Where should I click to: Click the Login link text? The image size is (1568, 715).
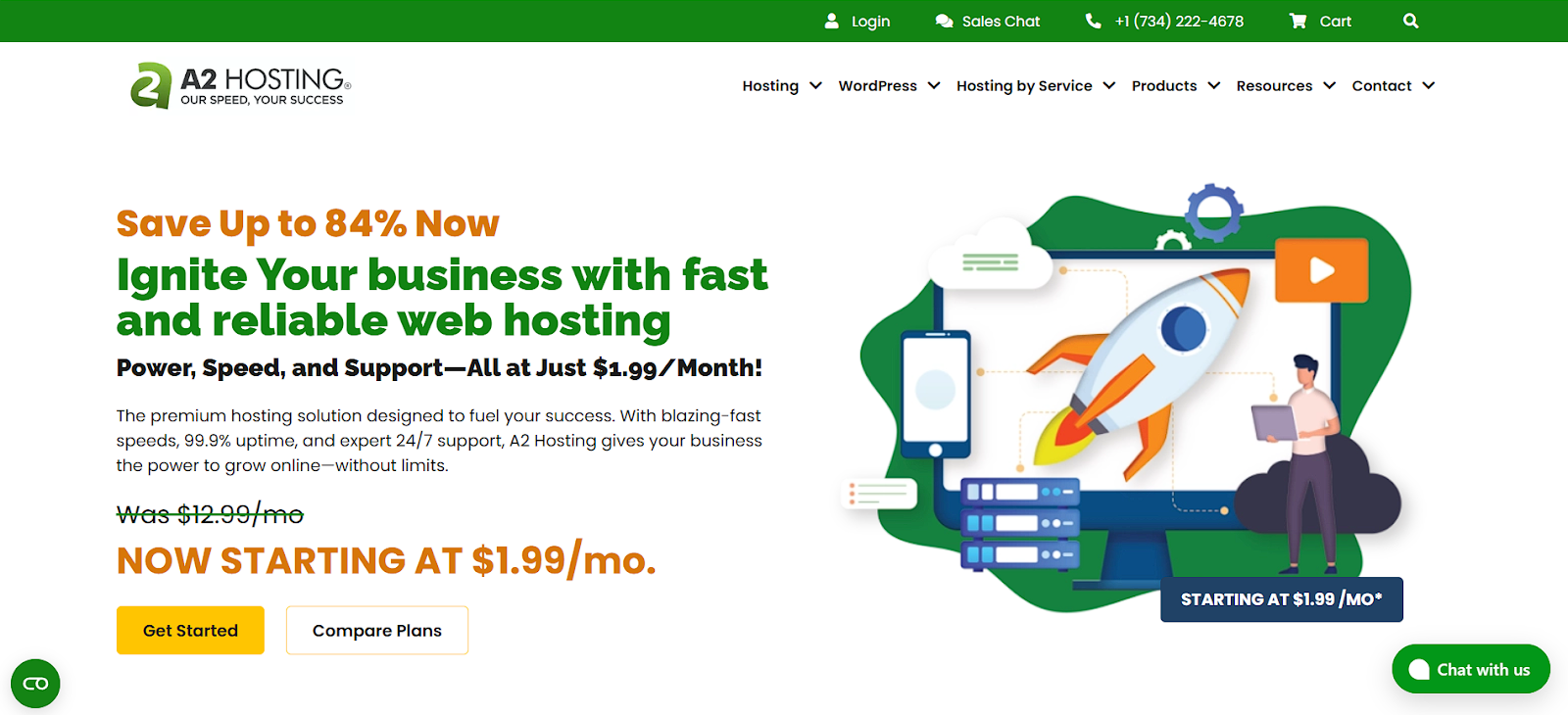870,22
